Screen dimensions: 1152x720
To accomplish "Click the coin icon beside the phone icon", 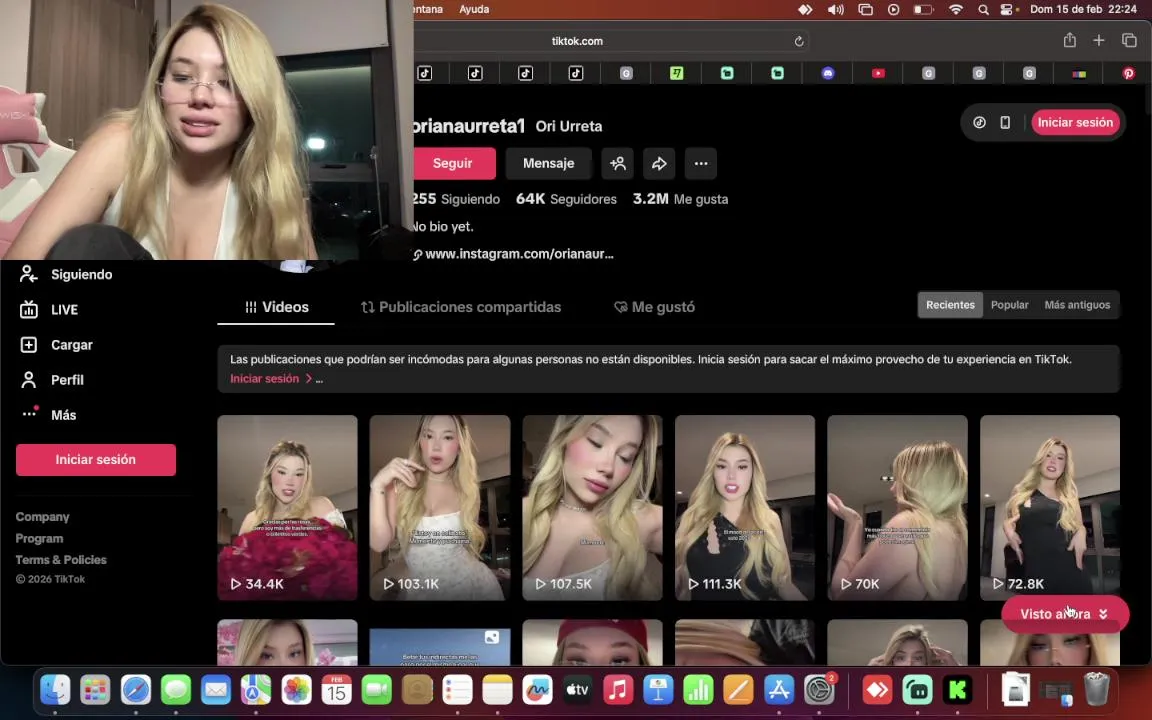I will tap(979, 123).
